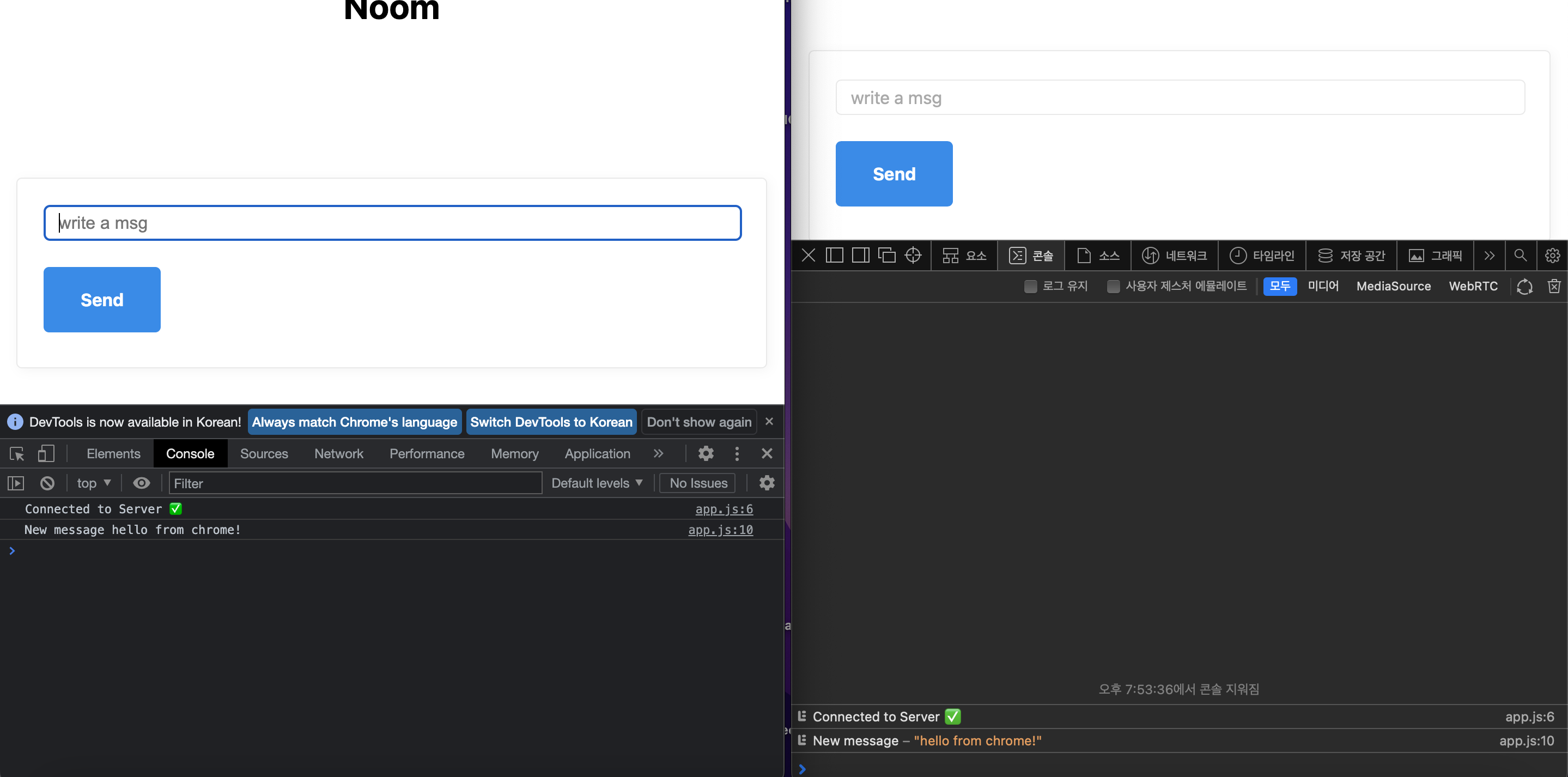Click the Switch DevTools to Korean button

point(551,422)
